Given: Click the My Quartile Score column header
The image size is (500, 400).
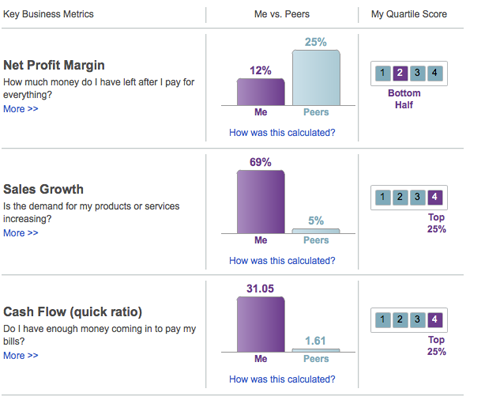Looking at the screenshot, I should click(x=409, y=14).
